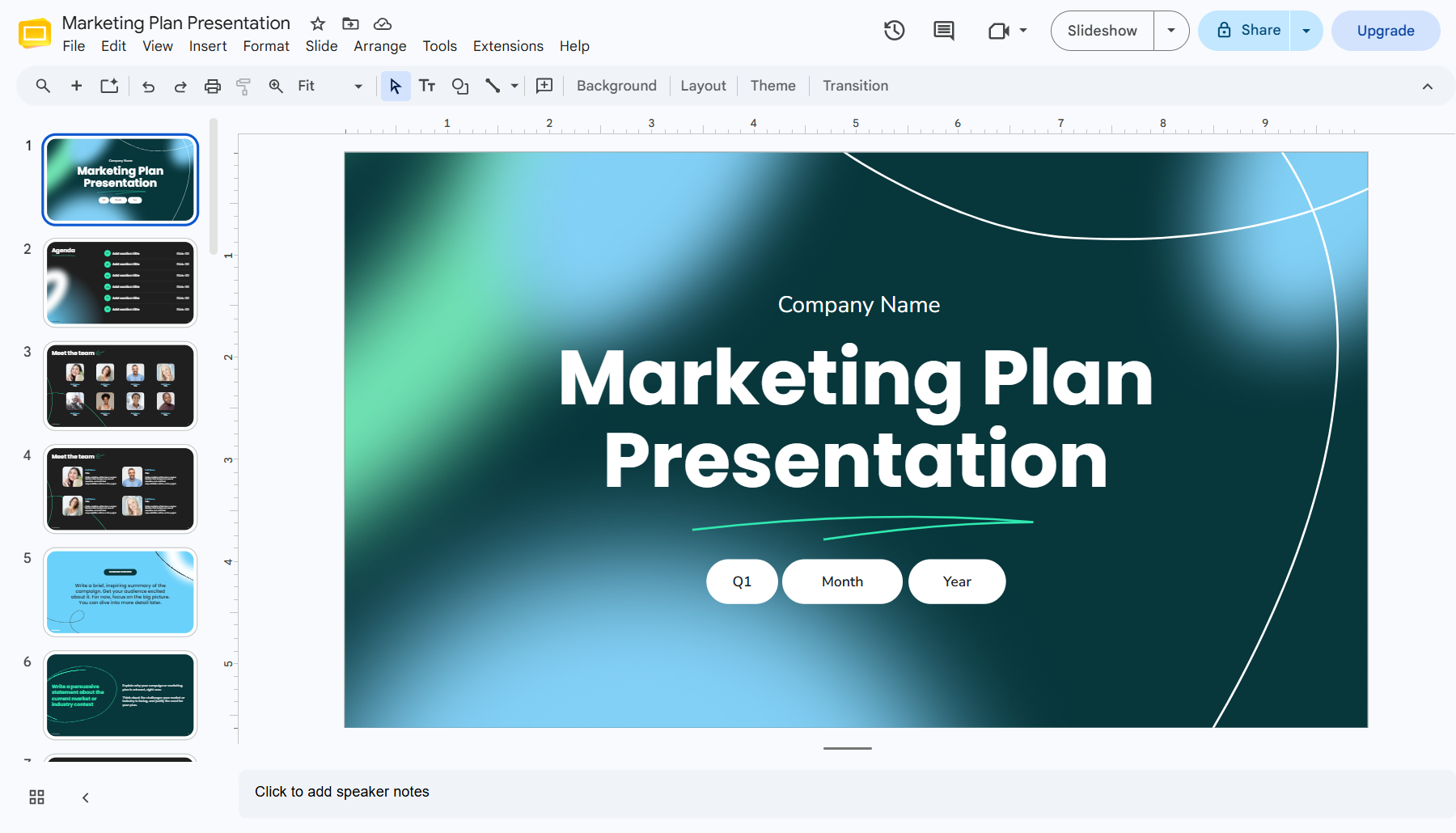Click the add comment toolbar icon

pyautogui.click(x=544, y=86)
